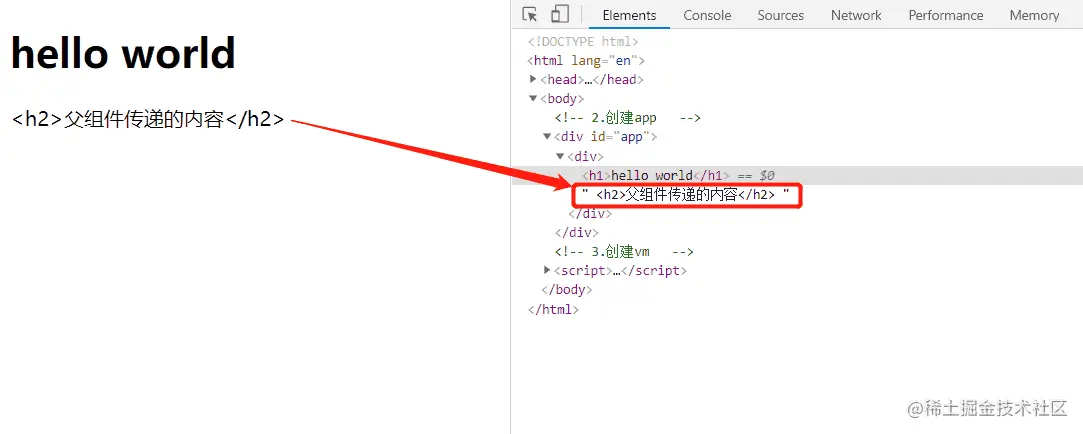Image resolution: width=1083 pixels, height=434 pixels.
Task: Switch to the Elements tab
Action: 629,15
